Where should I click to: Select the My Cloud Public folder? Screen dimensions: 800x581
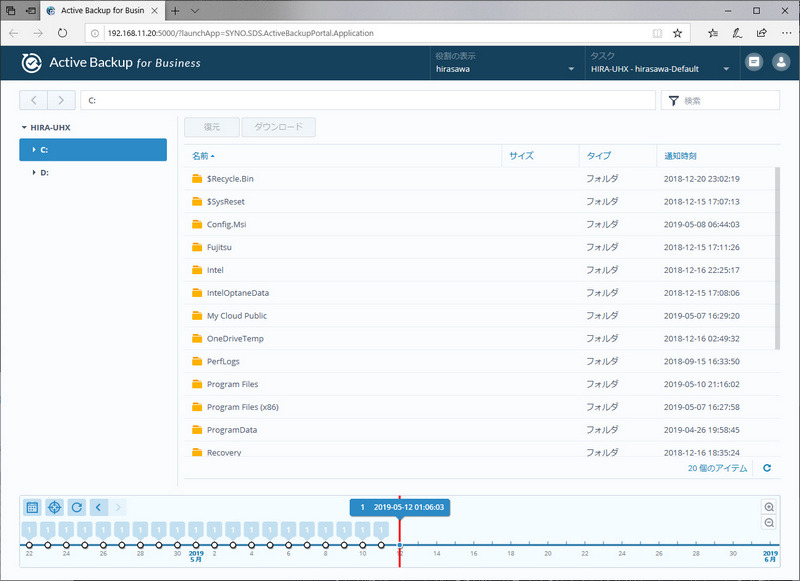(x=480, y=316)
